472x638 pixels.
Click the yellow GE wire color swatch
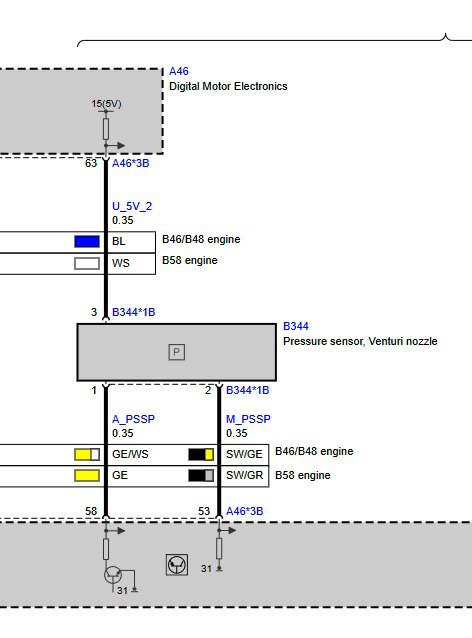[87, 475]
